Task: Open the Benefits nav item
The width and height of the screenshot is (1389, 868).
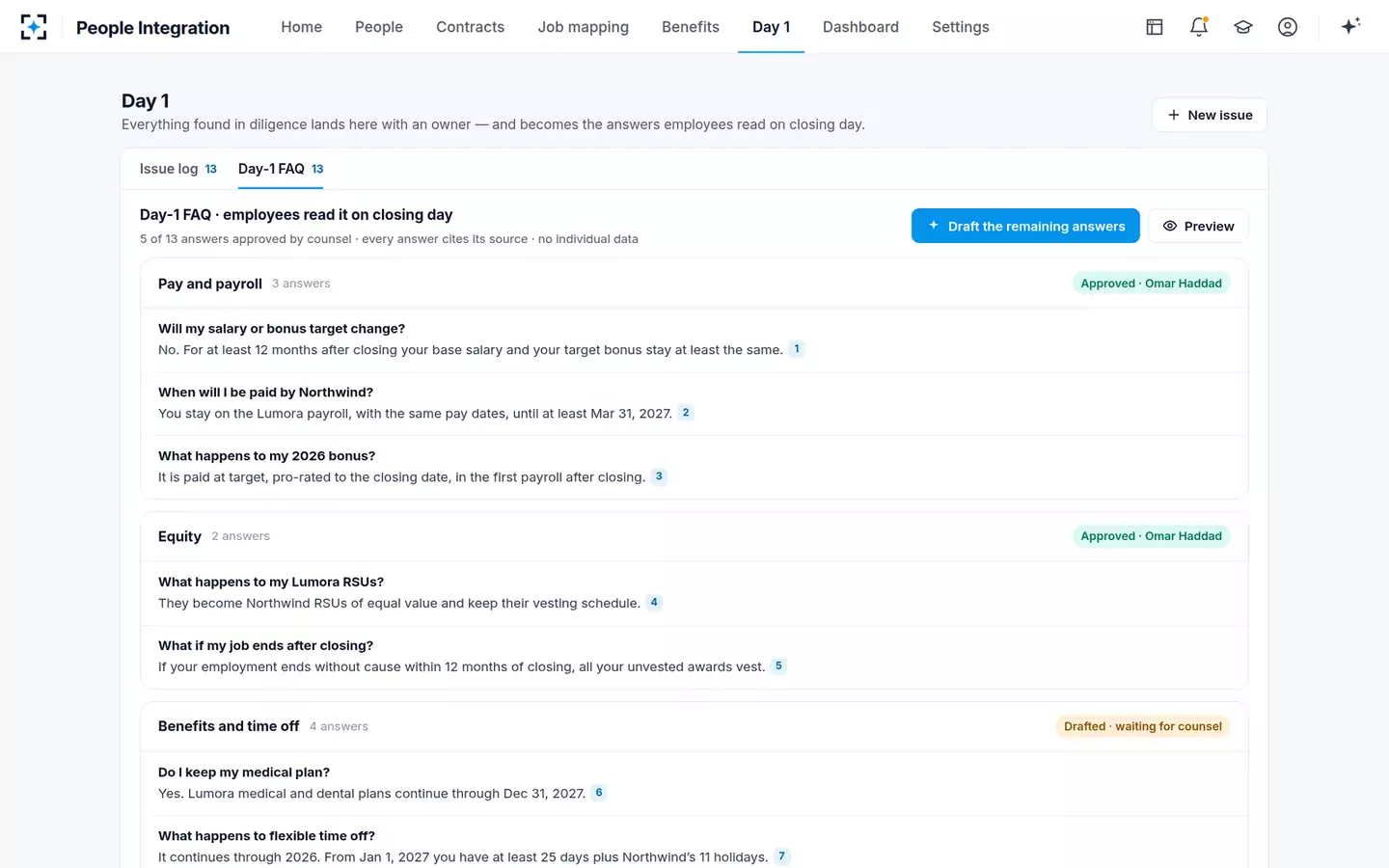Action: (691, 27)
